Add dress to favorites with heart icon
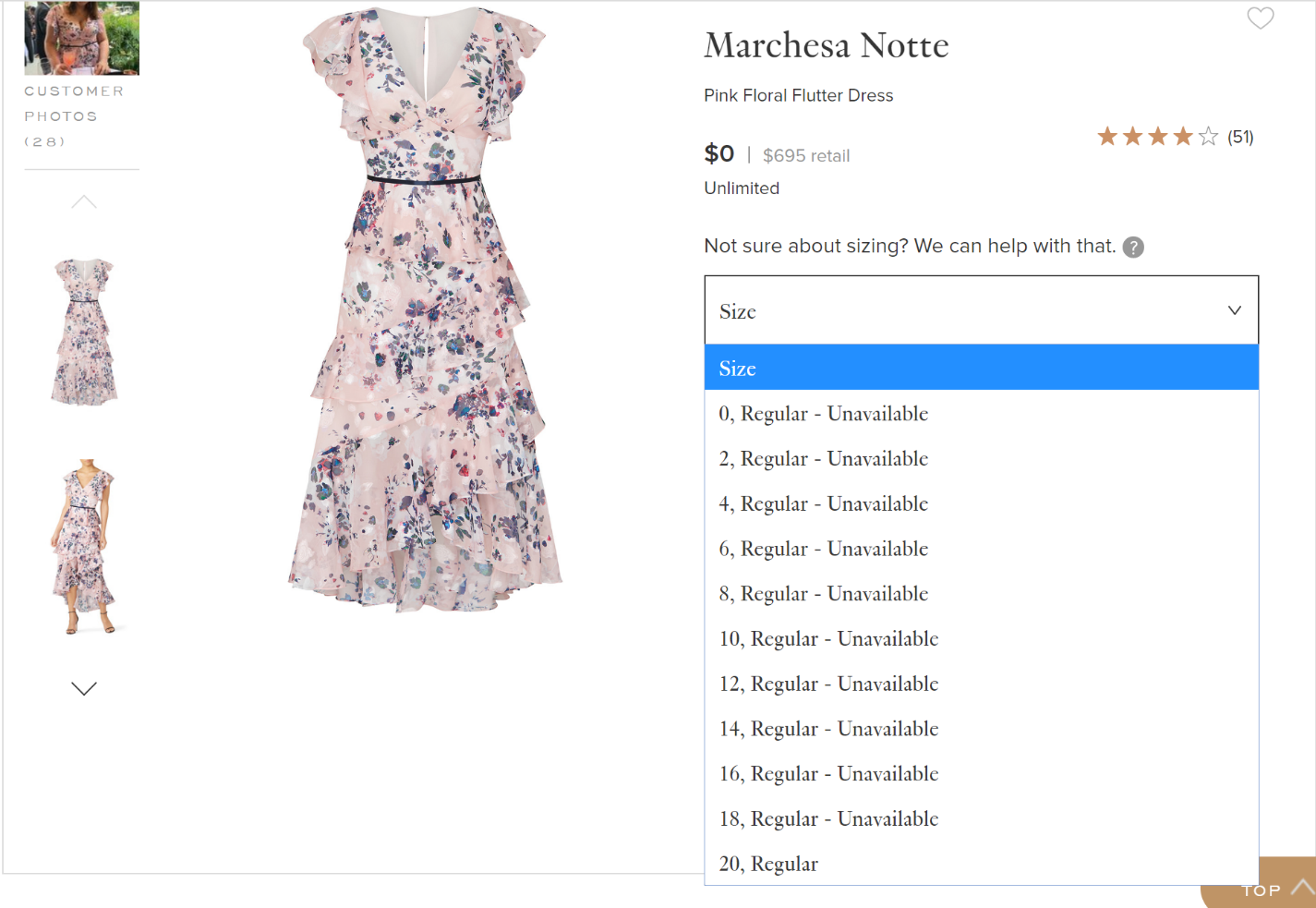Image resolution: width=1316 pixels, height=908 pixels. [x=1260, y=18]
